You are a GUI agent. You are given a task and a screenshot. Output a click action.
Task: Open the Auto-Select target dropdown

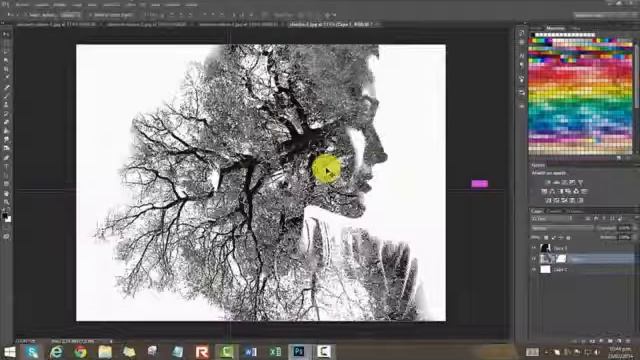(x=70, y=15)
